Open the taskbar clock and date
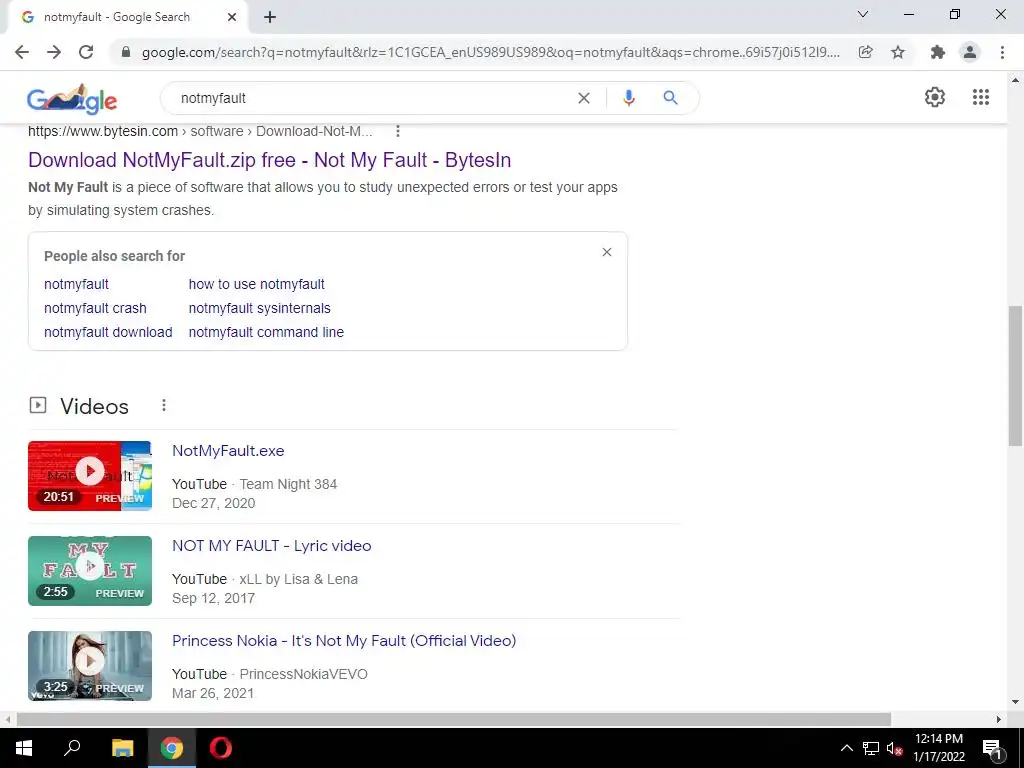This screenshot has width=1024, height=768. (938, 748)
